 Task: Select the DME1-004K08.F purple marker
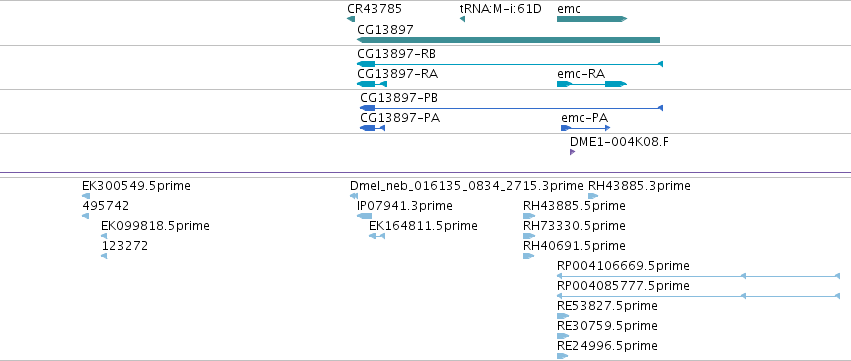tap(572, 152)
